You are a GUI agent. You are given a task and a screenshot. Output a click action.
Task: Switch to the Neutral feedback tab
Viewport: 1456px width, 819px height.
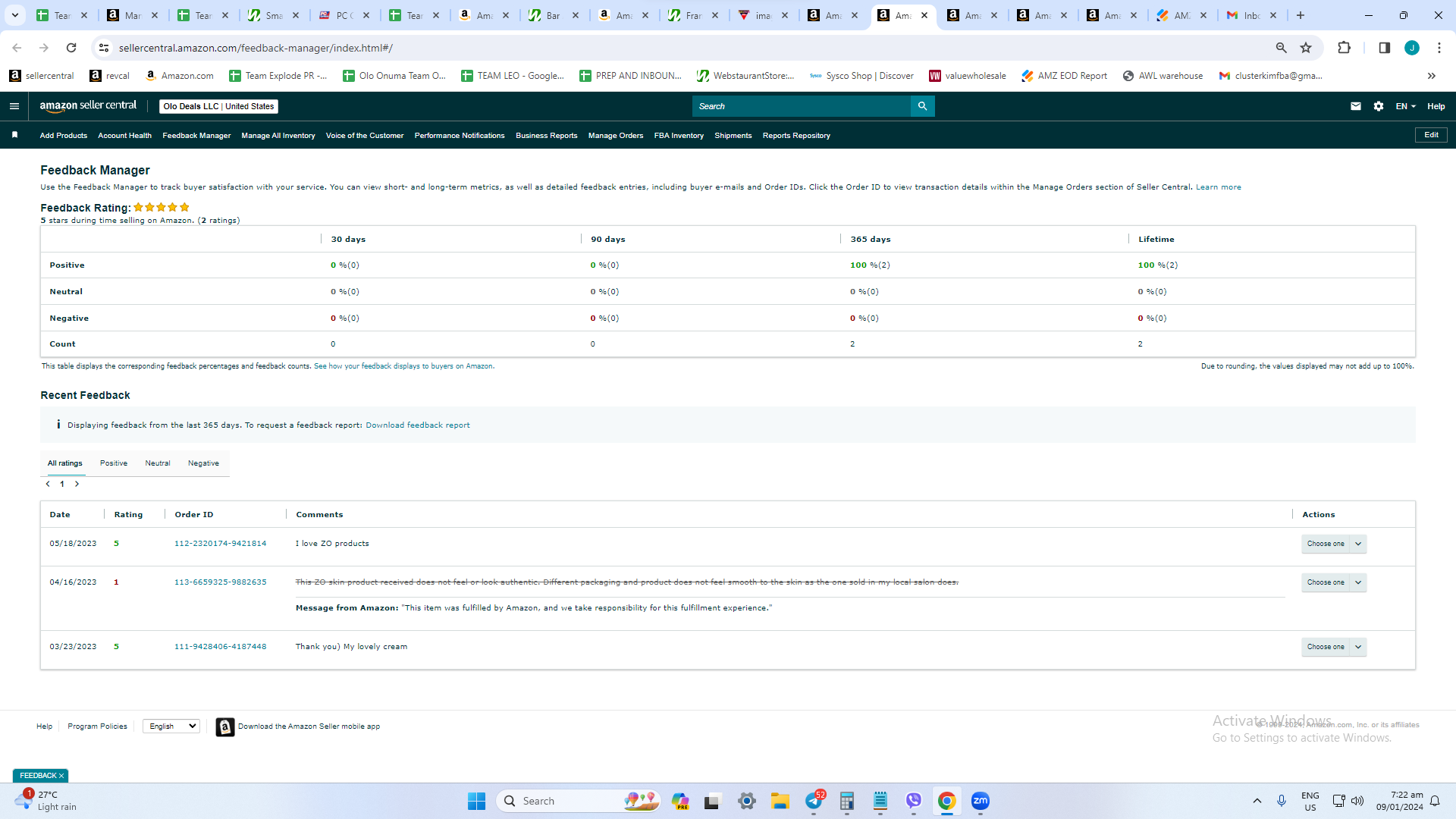158,463
